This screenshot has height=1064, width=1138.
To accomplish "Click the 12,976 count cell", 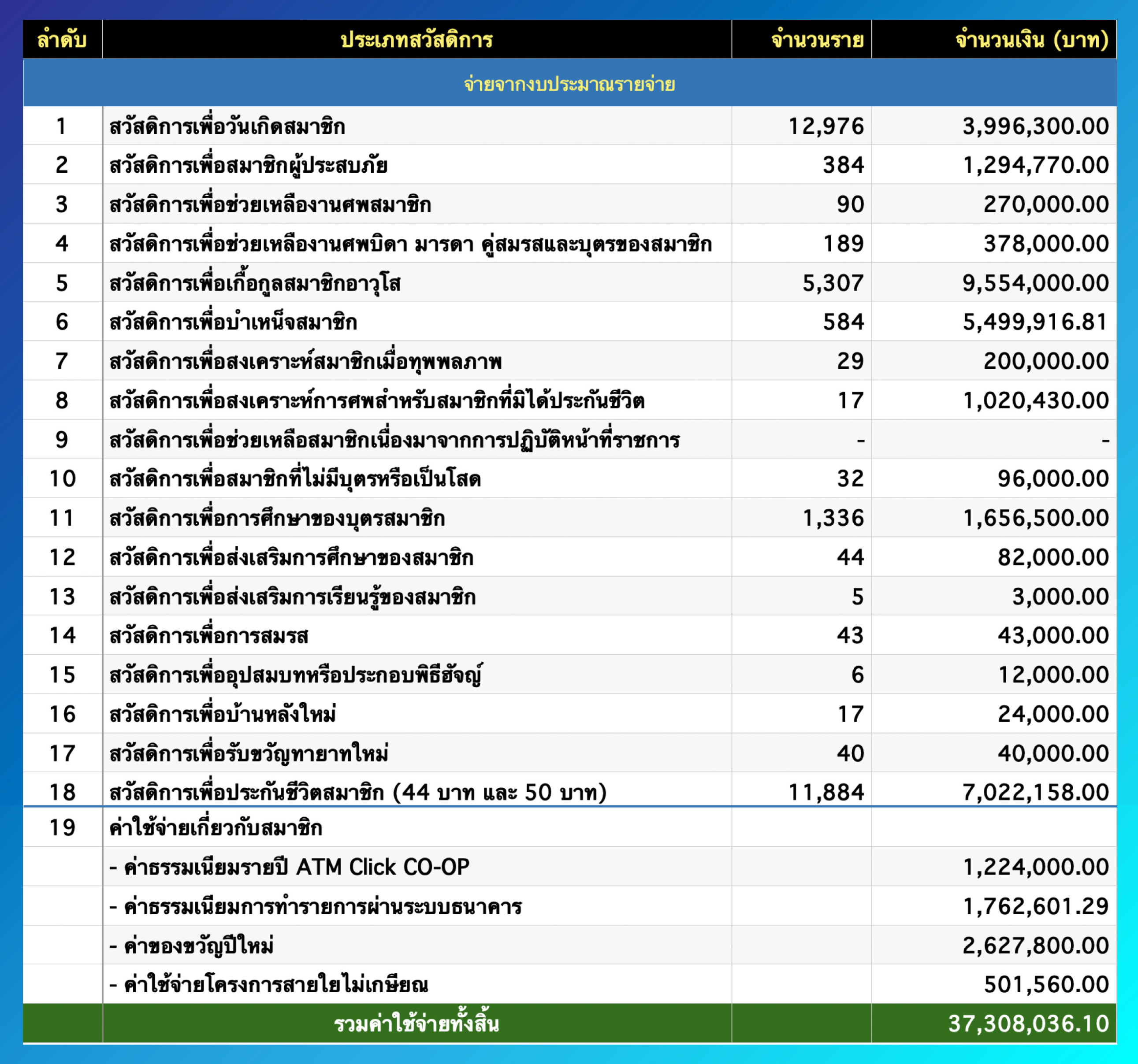I will pos(826,126).
